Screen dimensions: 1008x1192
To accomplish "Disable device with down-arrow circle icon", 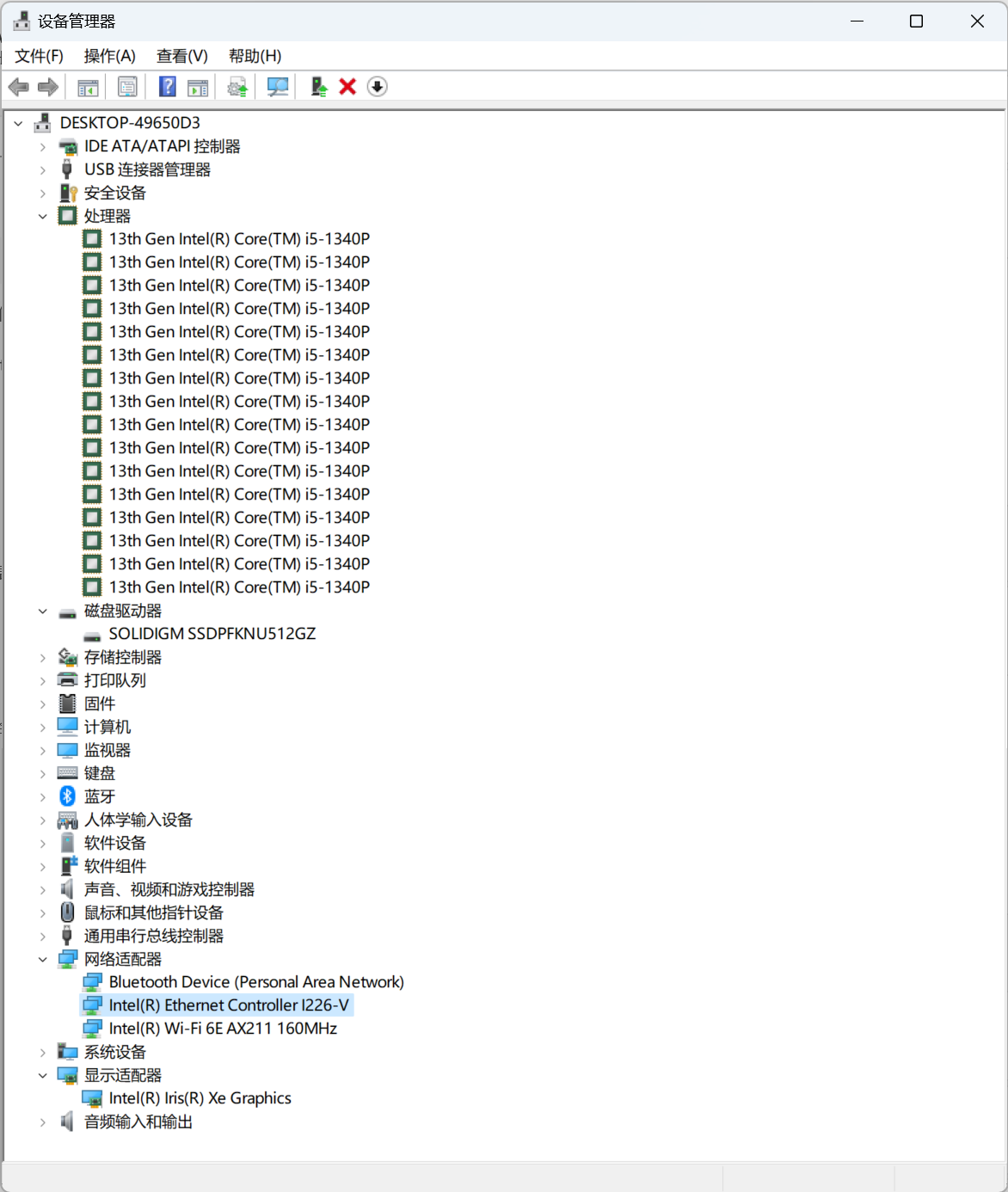I will (377, 87).
